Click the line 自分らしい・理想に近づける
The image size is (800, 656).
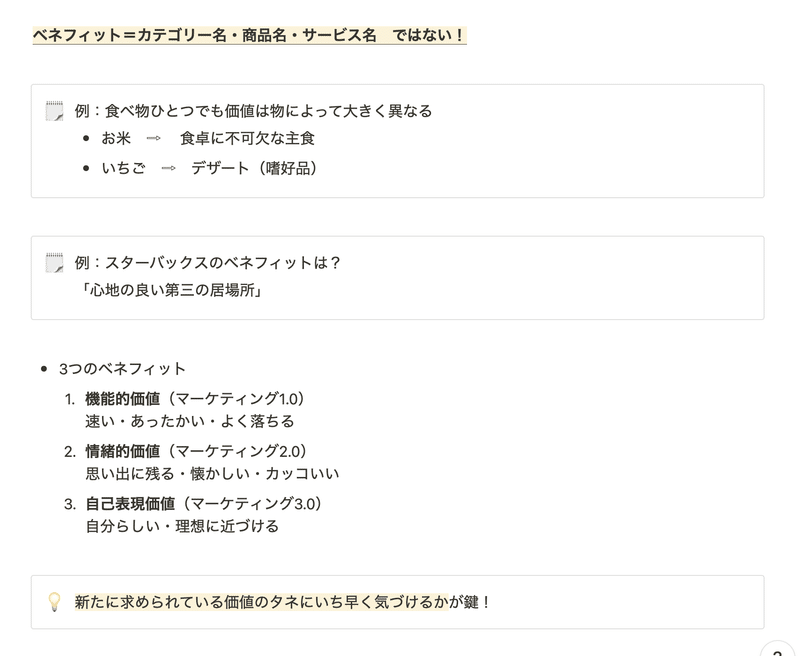tap(182, 526)
